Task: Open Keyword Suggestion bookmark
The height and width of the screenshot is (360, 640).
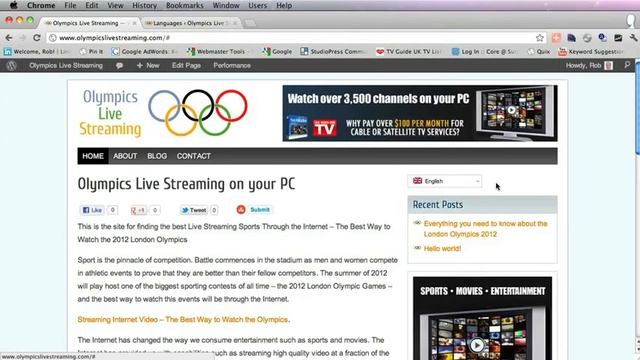Action: pos(591,51)
